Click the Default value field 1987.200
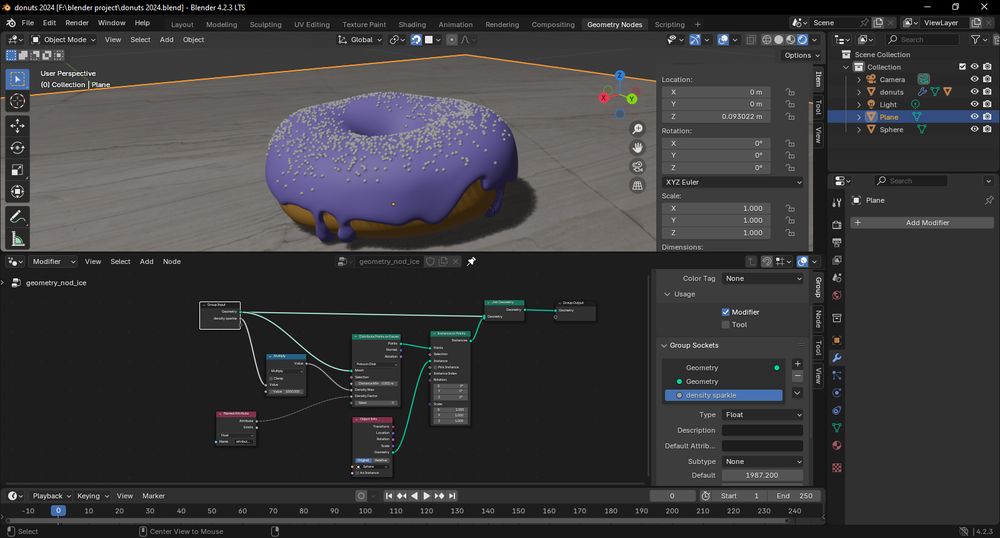 point(762,476)
